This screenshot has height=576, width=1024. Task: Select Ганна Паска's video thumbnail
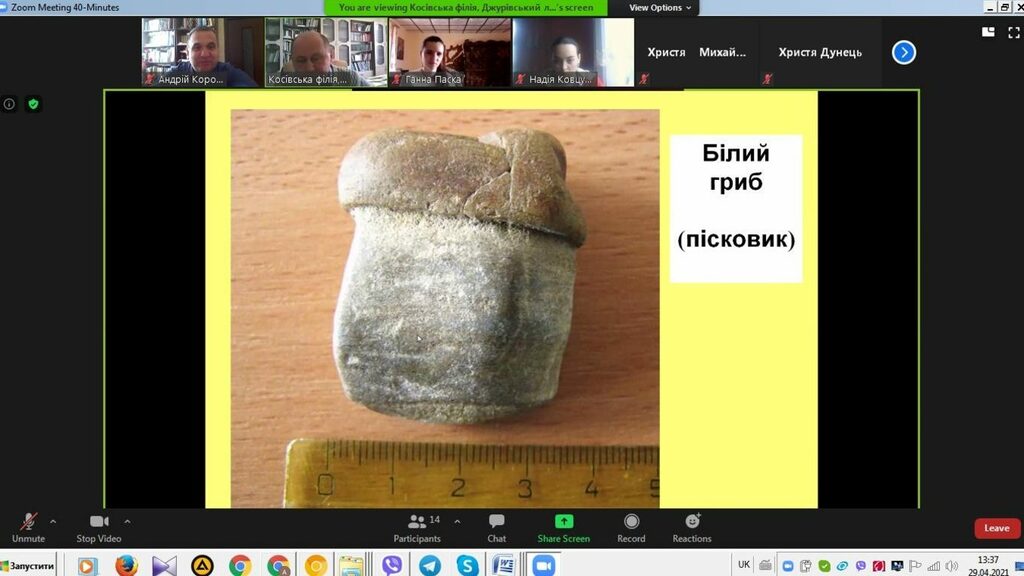click(449, 52)
